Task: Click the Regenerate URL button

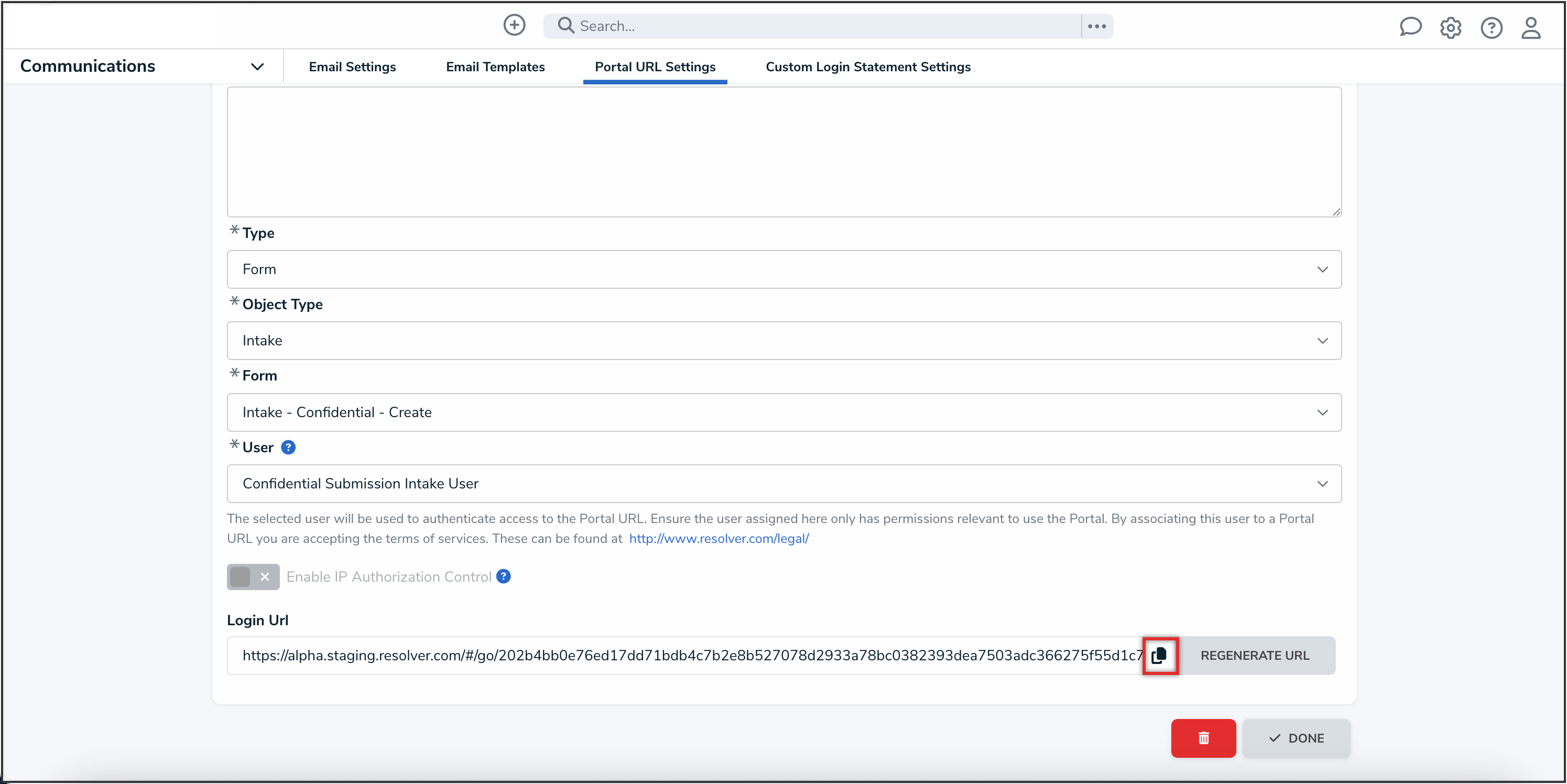Action: click(1254, 655)
